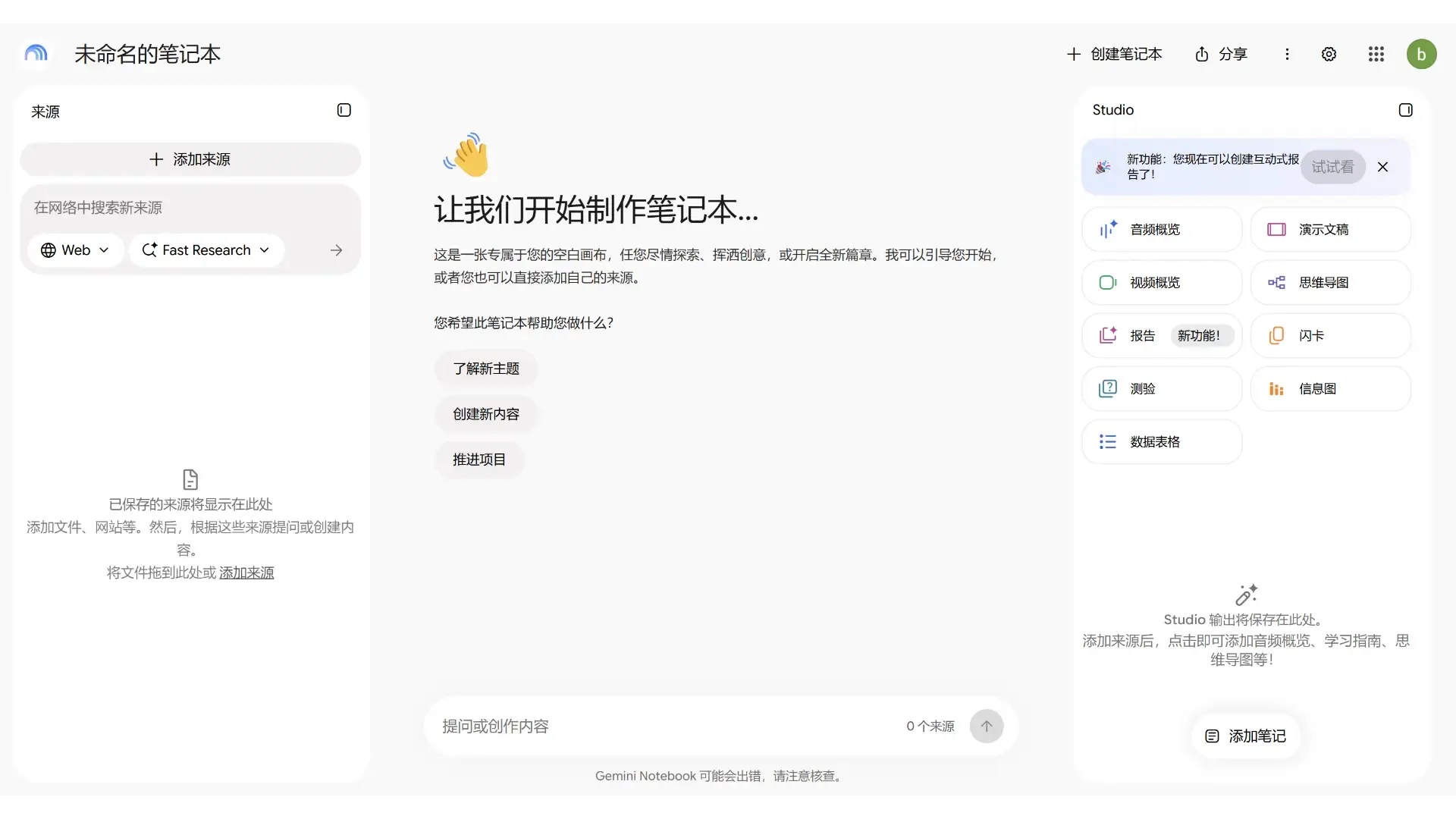Open 演示文稿 slide deck tile
Image resolution: width=1456 pixels, height=819 pixels.
[1331, 229]
